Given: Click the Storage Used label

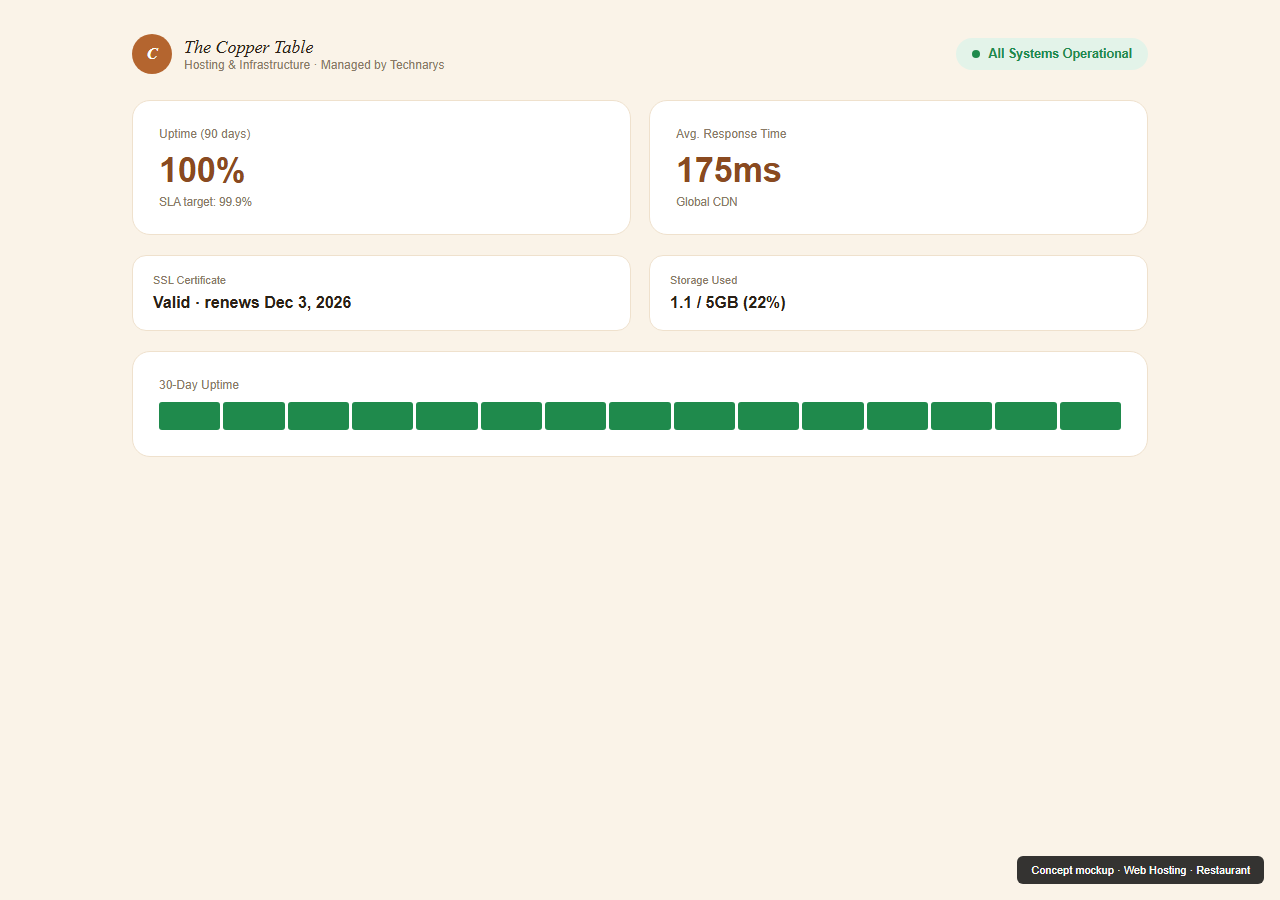Looking at the screenshot, I should (x=703, y=281).
